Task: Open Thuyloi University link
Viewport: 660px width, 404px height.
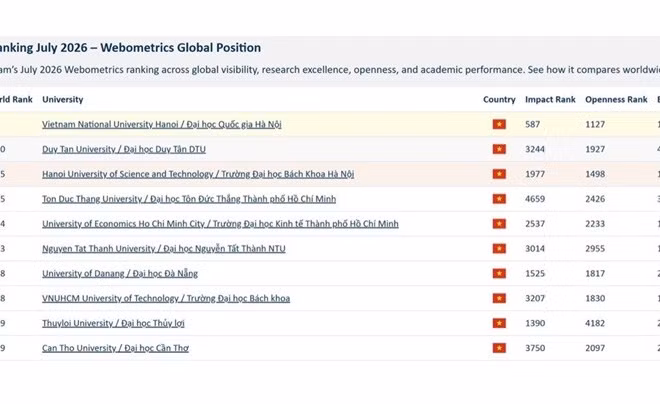Action: 113,323
